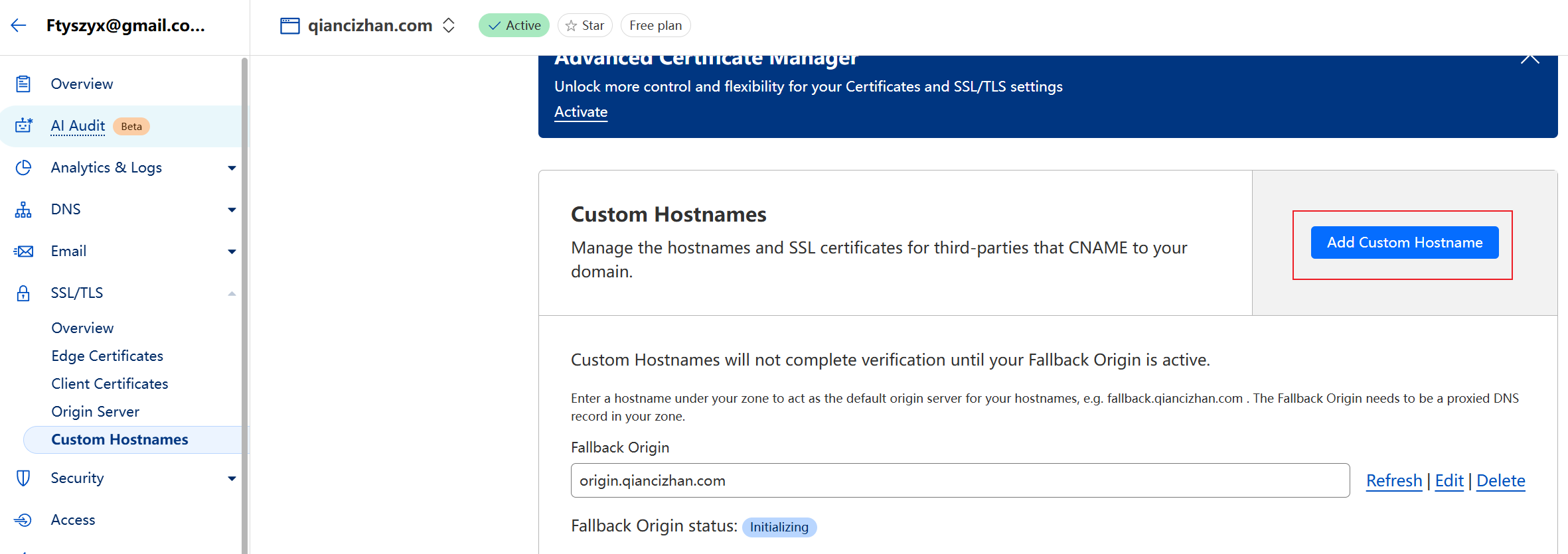
Task: Click the Analytics & Logs pie chart icon
Action: point(23,167)
